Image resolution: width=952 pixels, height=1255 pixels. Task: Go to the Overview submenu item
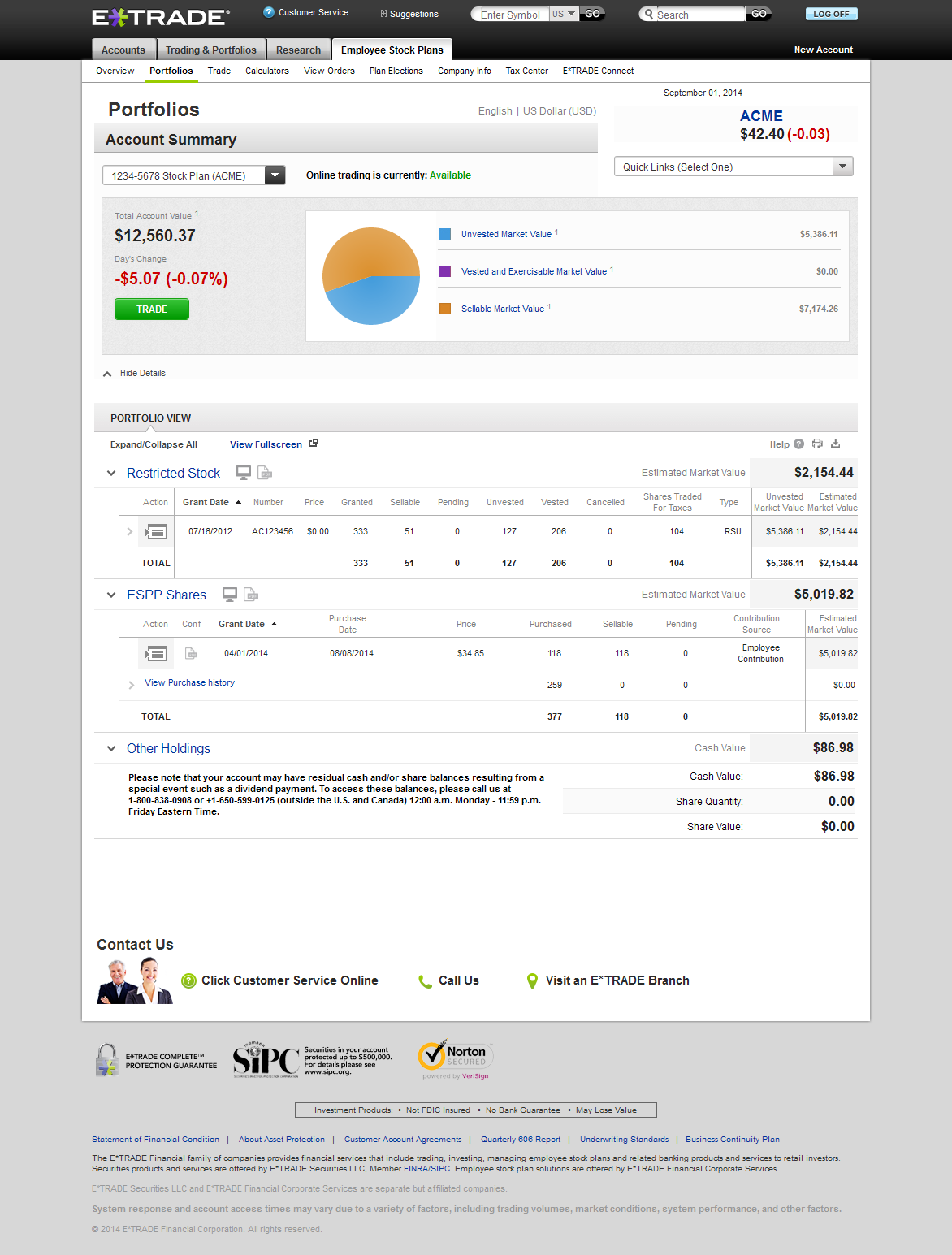[x=115, y=71]
